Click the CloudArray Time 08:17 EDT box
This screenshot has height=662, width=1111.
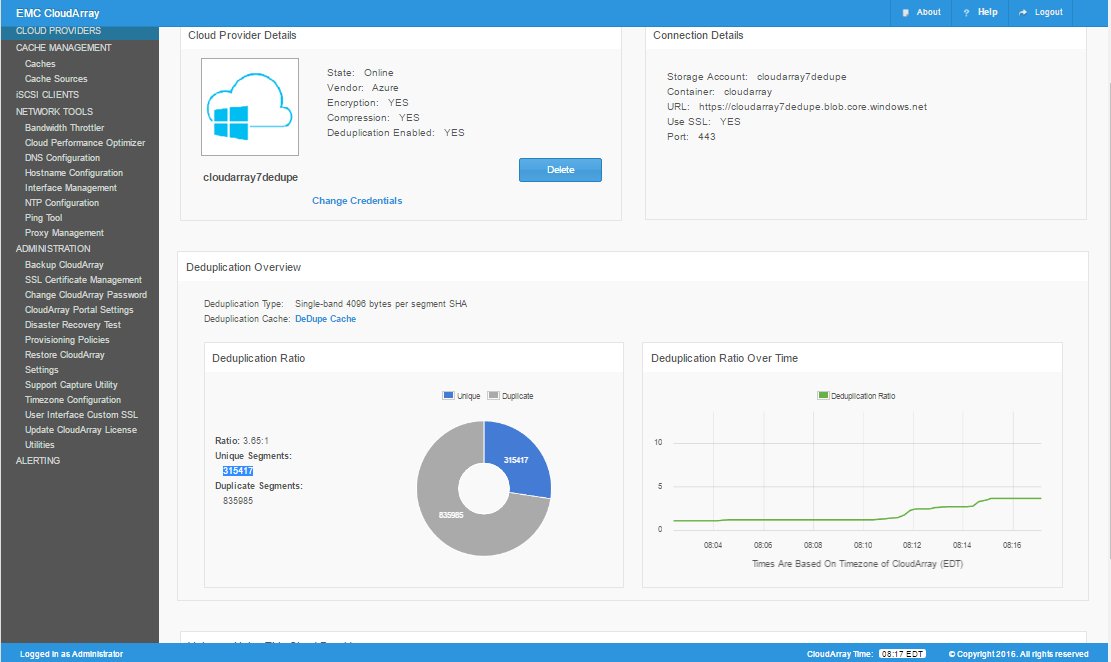[x=903, y=653]
